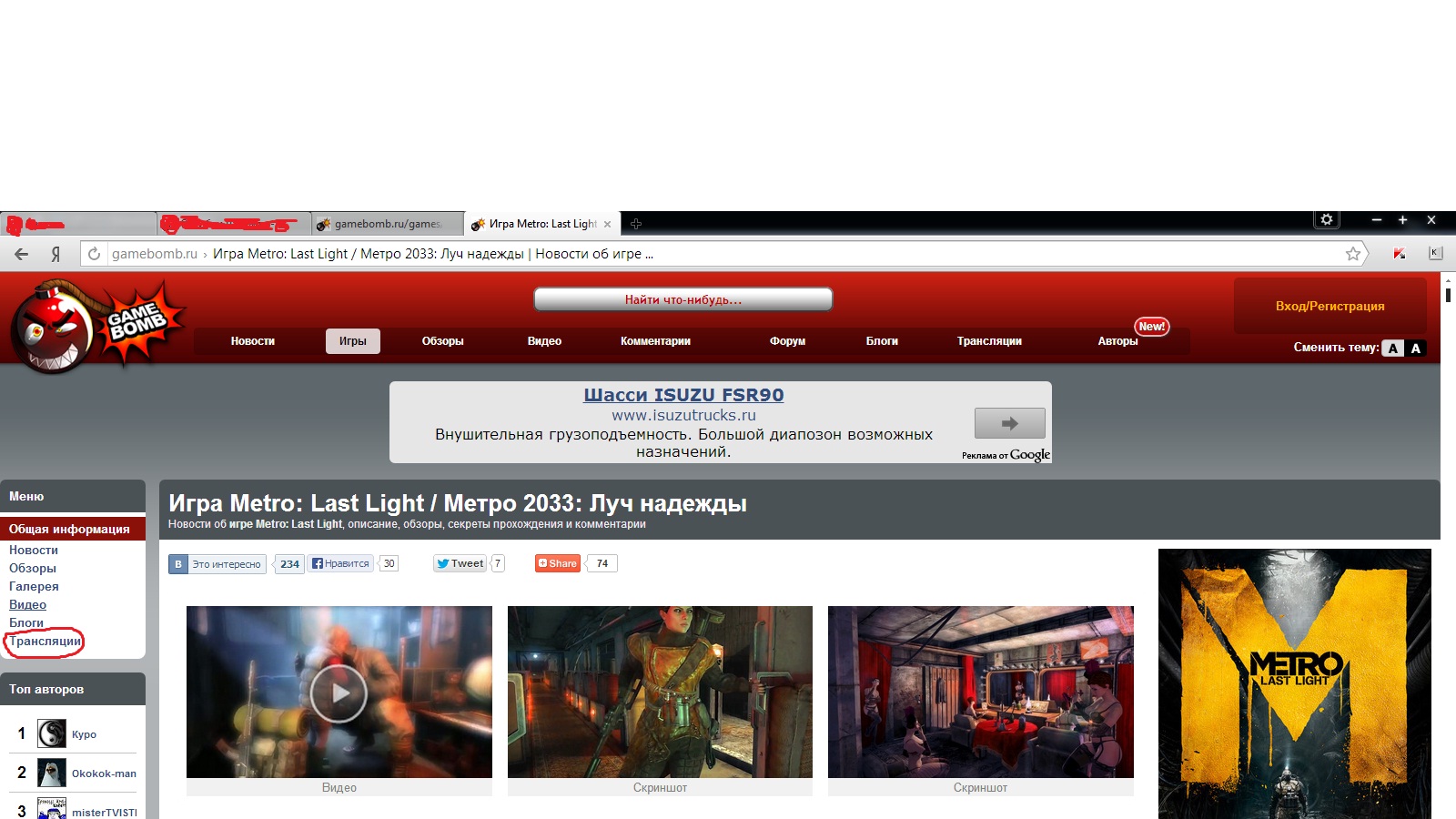Screen dimensions: 1456x819
Task: Click the www.isuzutrucks.ru ad URL
Action: click(683, 415)
